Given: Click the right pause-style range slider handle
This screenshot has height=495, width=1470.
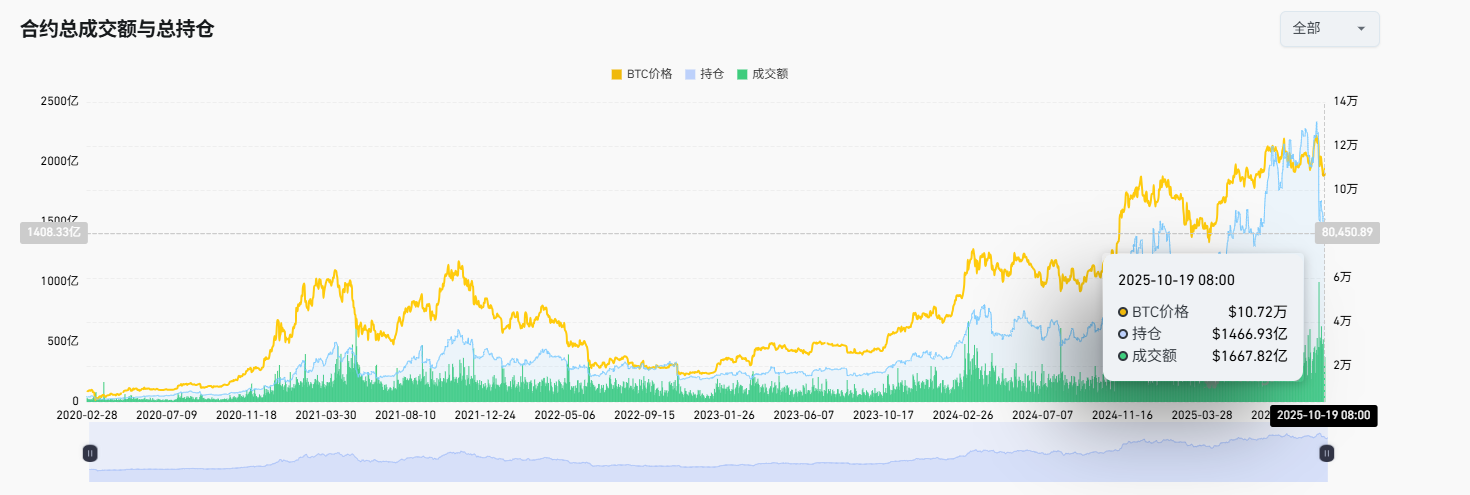Looking at the screenshot, I should click(x=1326, y=453).
